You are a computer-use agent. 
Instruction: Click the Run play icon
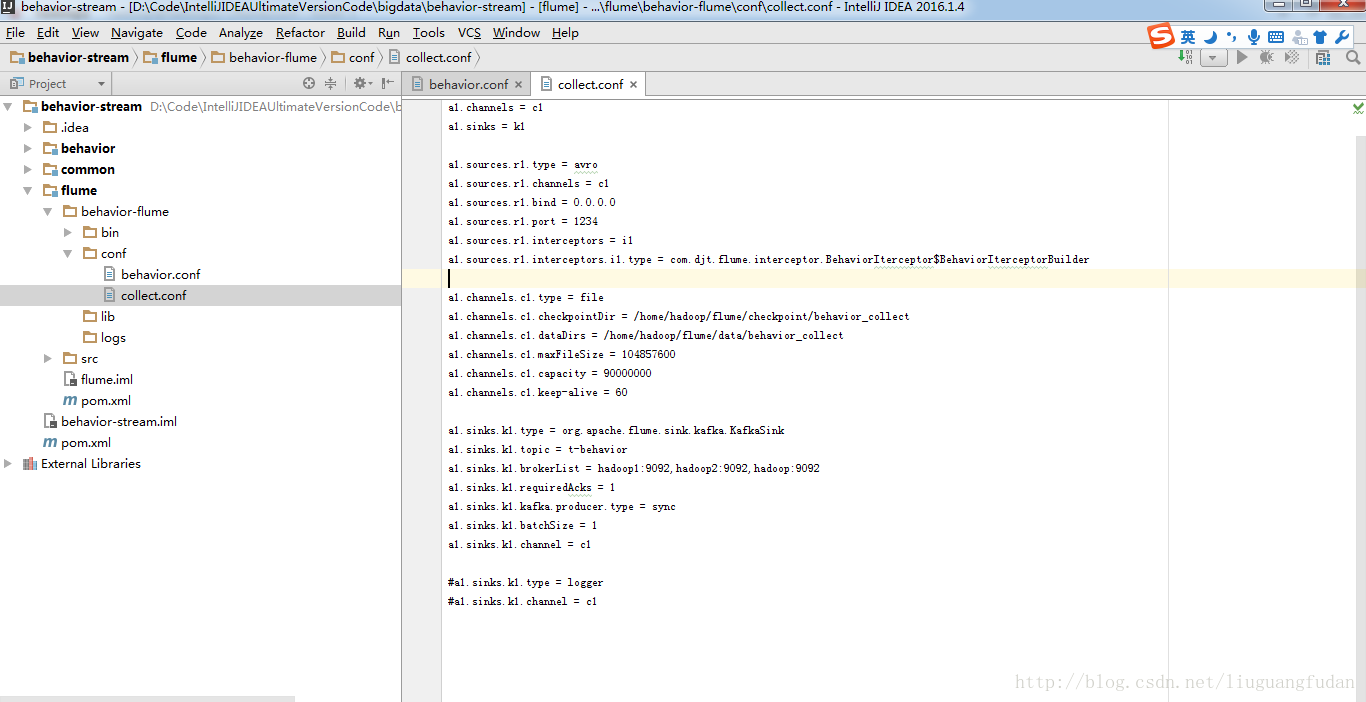click(x=1242, y=57)
